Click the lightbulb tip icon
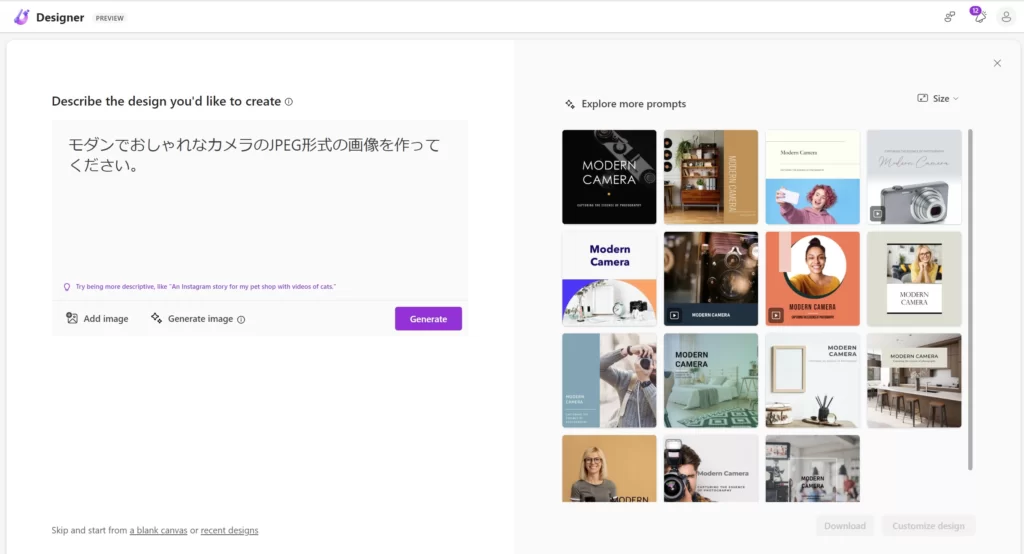 coord(67,287)
